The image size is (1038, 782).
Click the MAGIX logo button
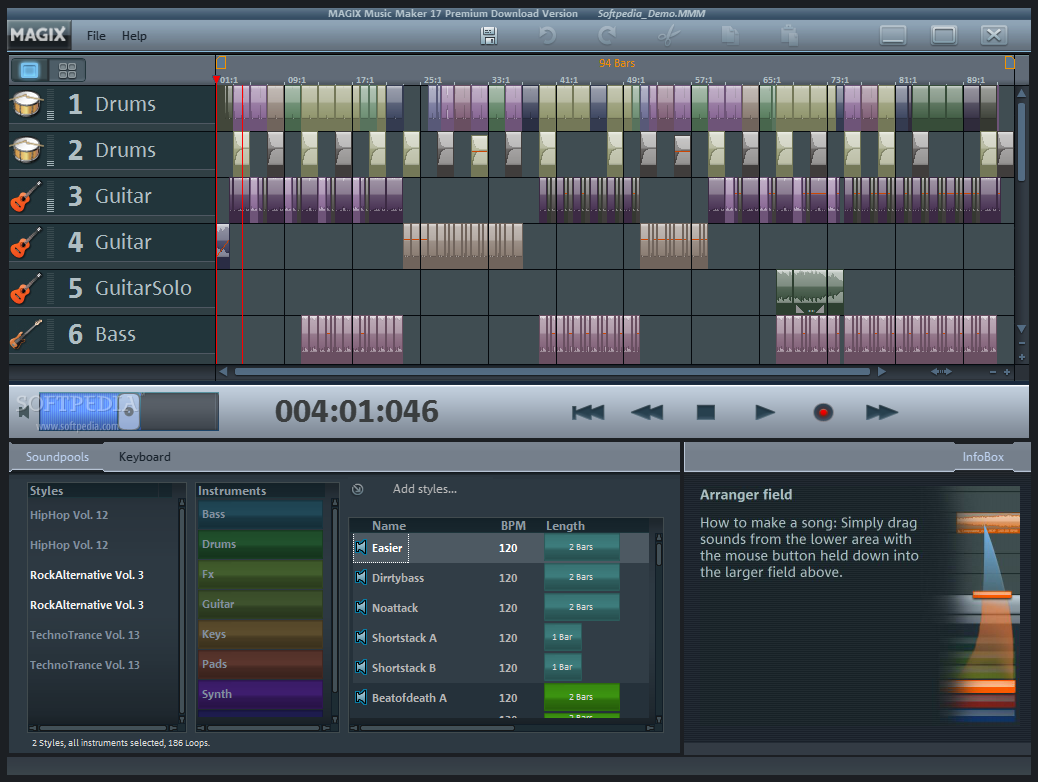(38, 34)
